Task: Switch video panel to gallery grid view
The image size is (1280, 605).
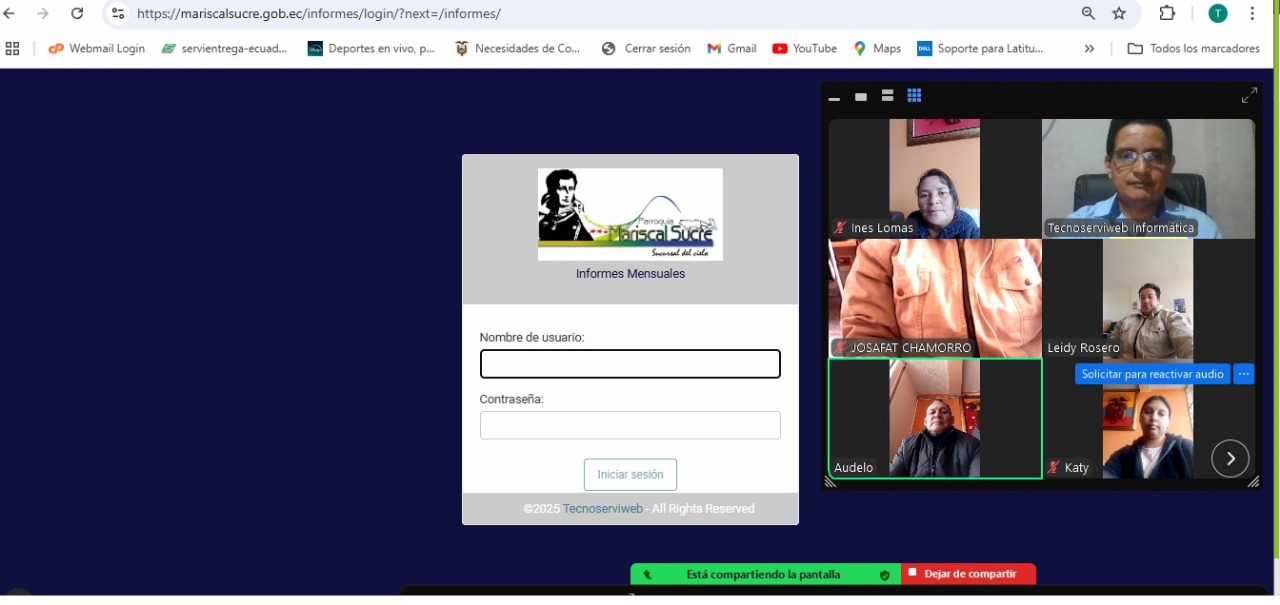Action: coord(914,96)
